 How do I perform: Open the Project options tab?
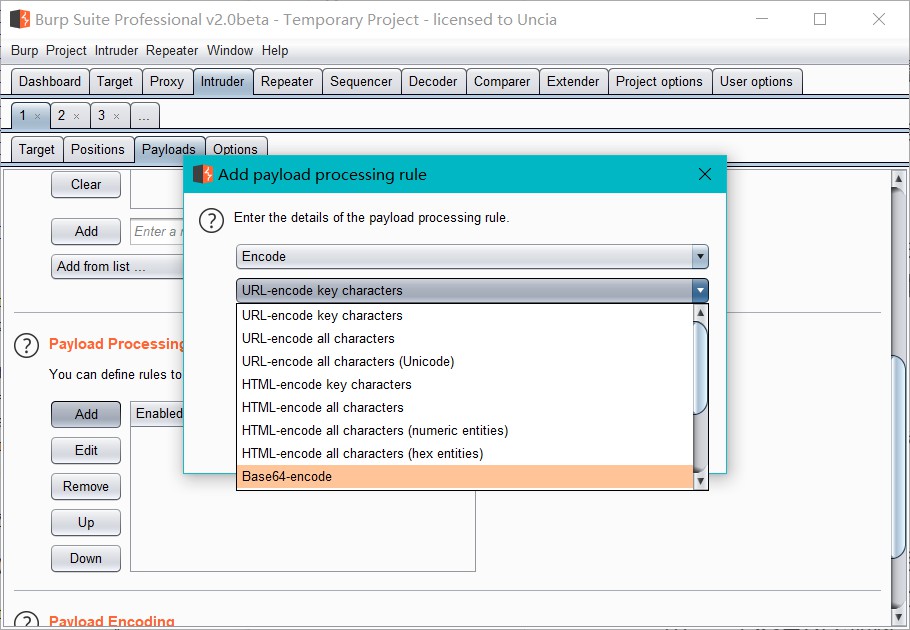(x=659, y=81)
